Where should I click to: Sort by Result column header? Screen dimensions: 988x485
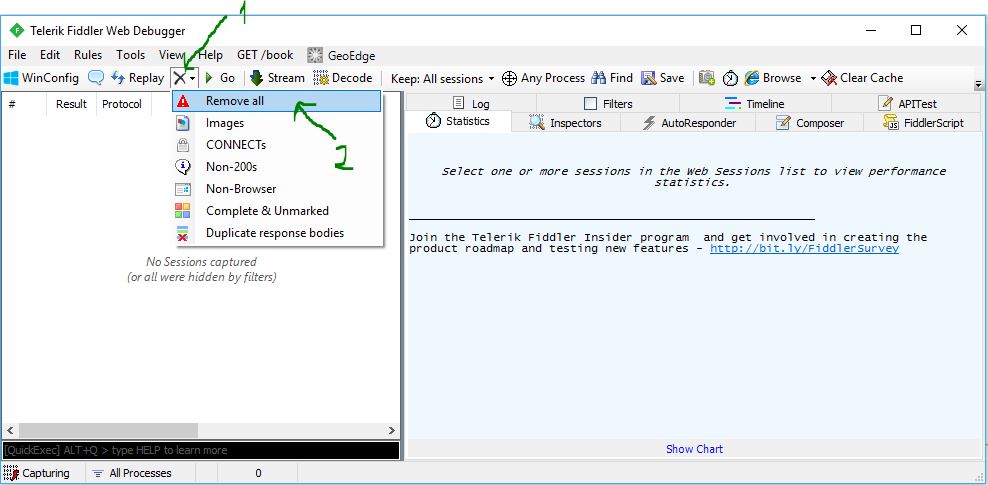point(71,104)
